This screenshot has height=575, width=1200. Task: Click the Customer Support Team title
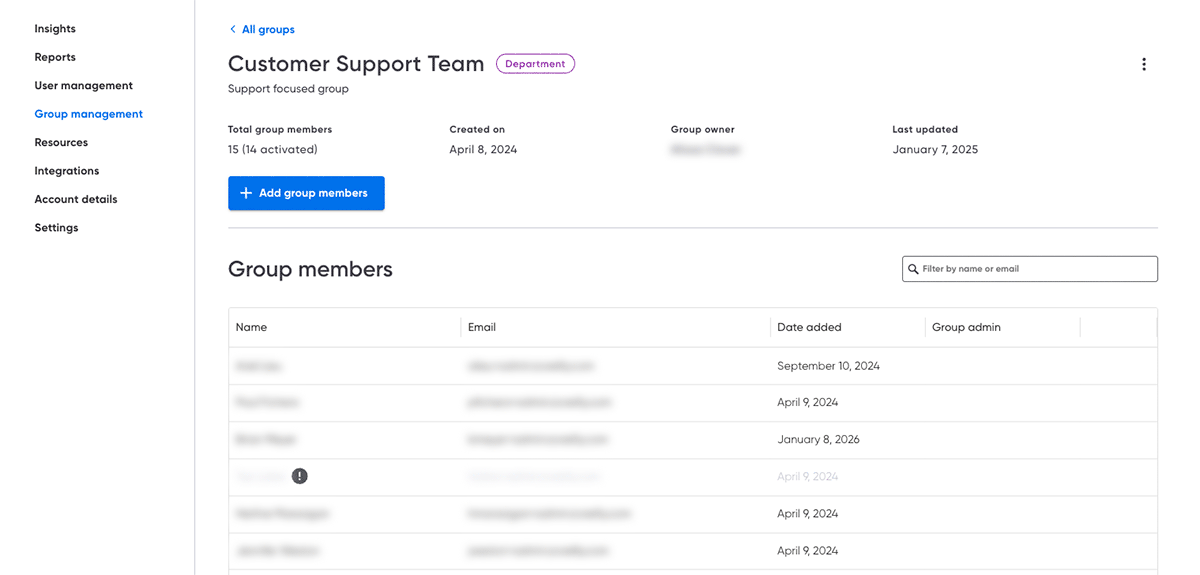[x=356, y=64]
